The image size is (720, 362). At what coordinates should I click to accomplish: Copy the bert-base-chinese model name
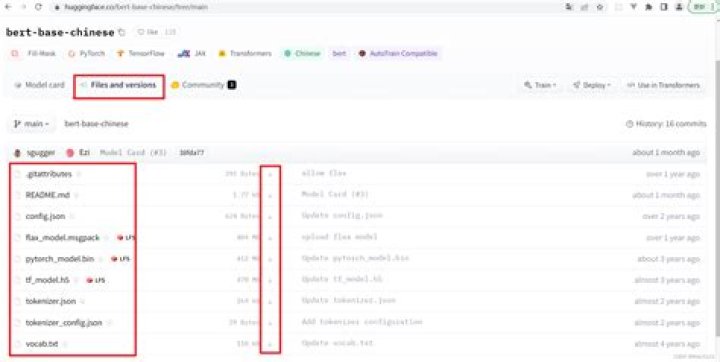coord(122,32)
